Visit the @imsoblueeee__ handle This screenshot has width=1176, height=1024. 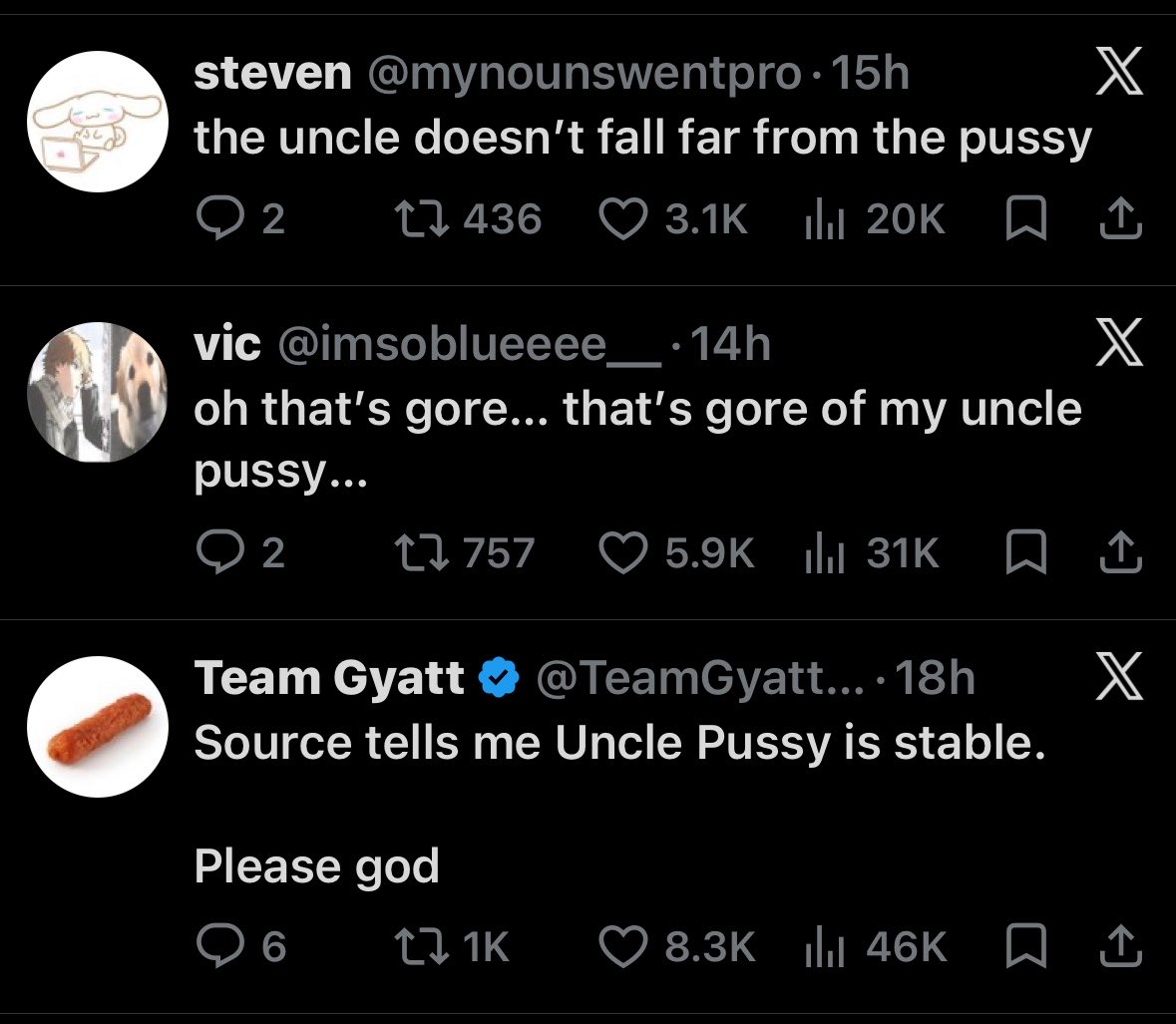(x=470, y=345)
